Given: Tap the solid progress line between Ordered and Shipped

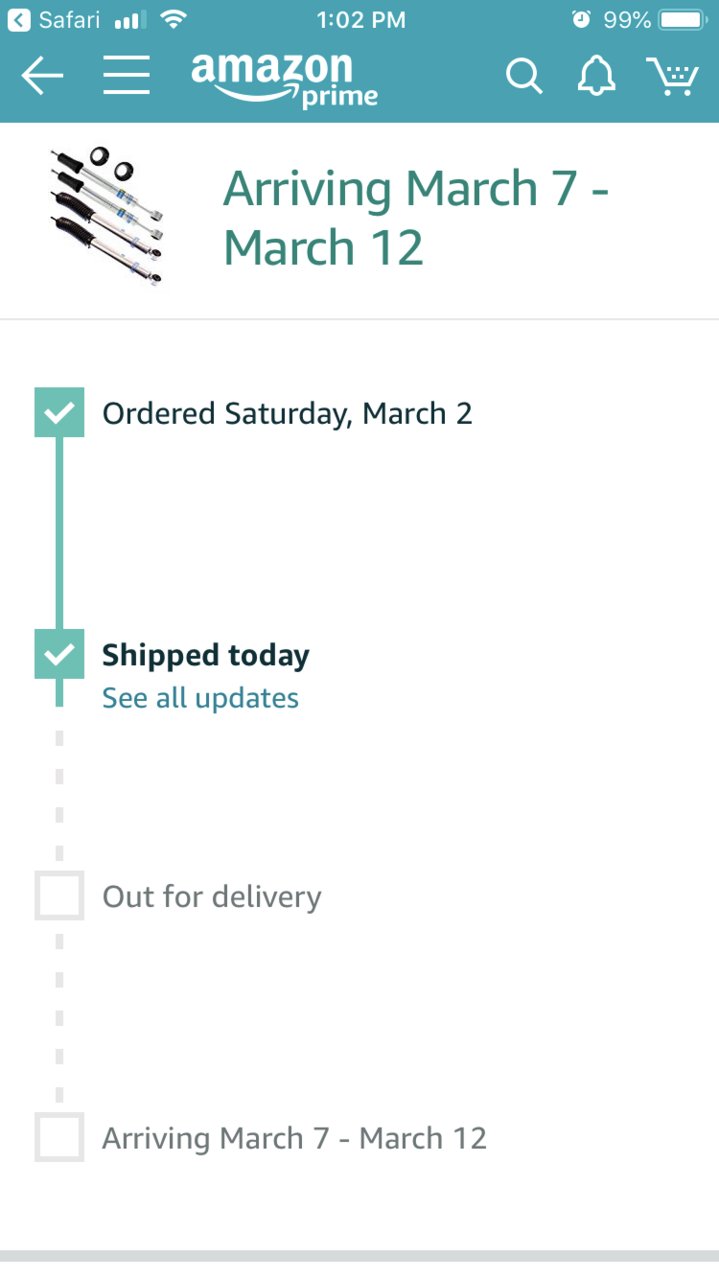Looking at the screenshot, I should (x=59, y=533).
